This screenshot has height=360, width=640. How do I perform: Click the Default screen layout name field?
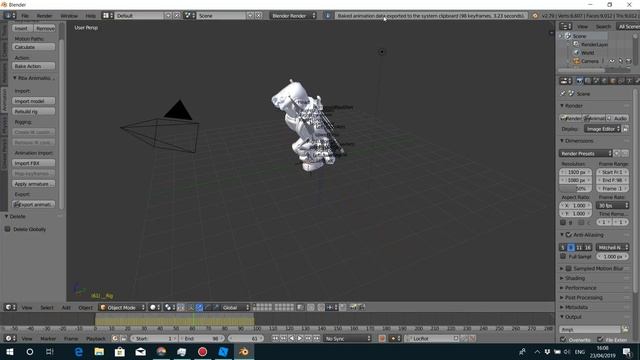[140, 16]
